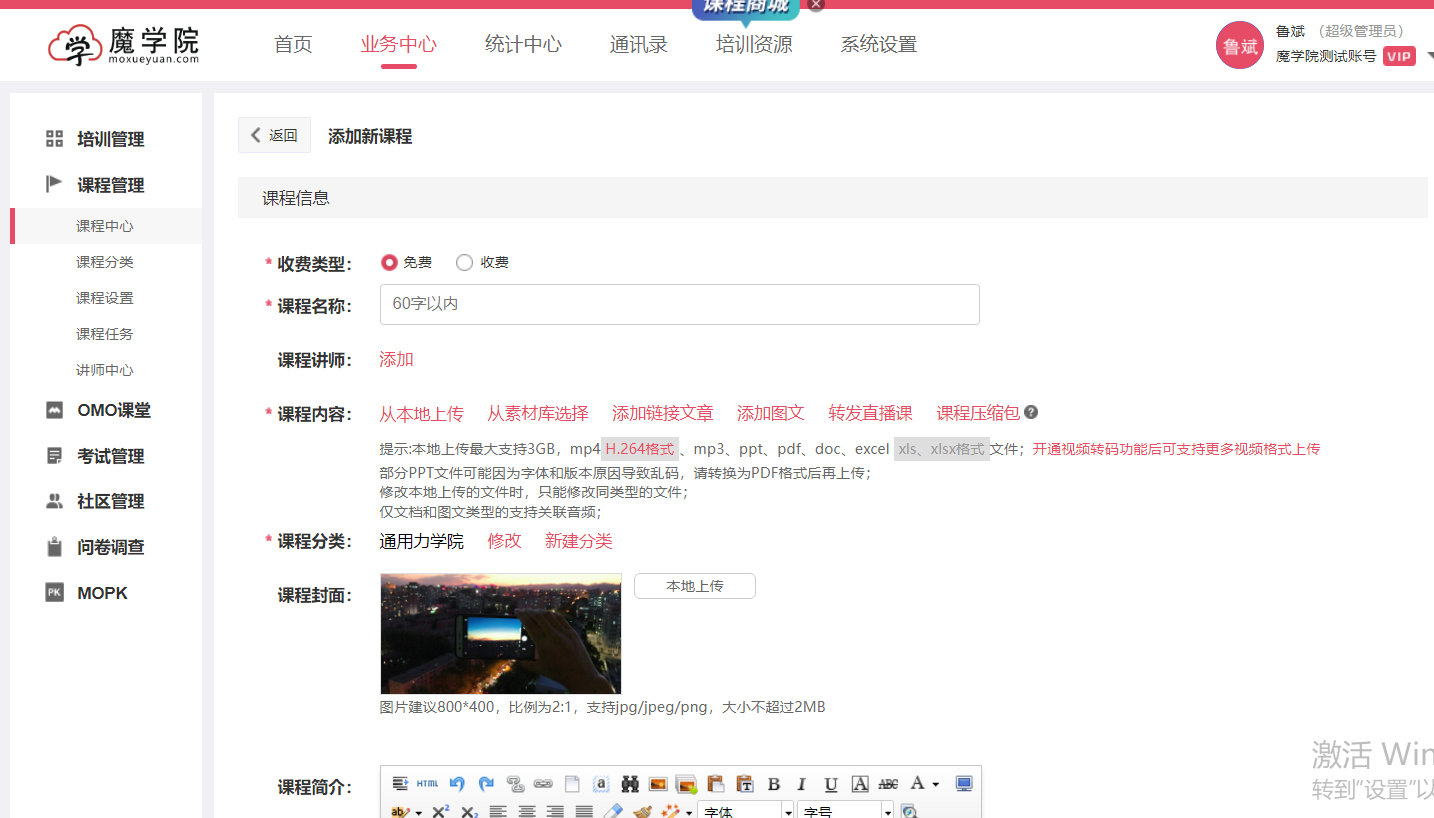Click the format painter brush icon
Image resolution: width=1434 pixels, height=818 pixels.
tap(642, 811)
